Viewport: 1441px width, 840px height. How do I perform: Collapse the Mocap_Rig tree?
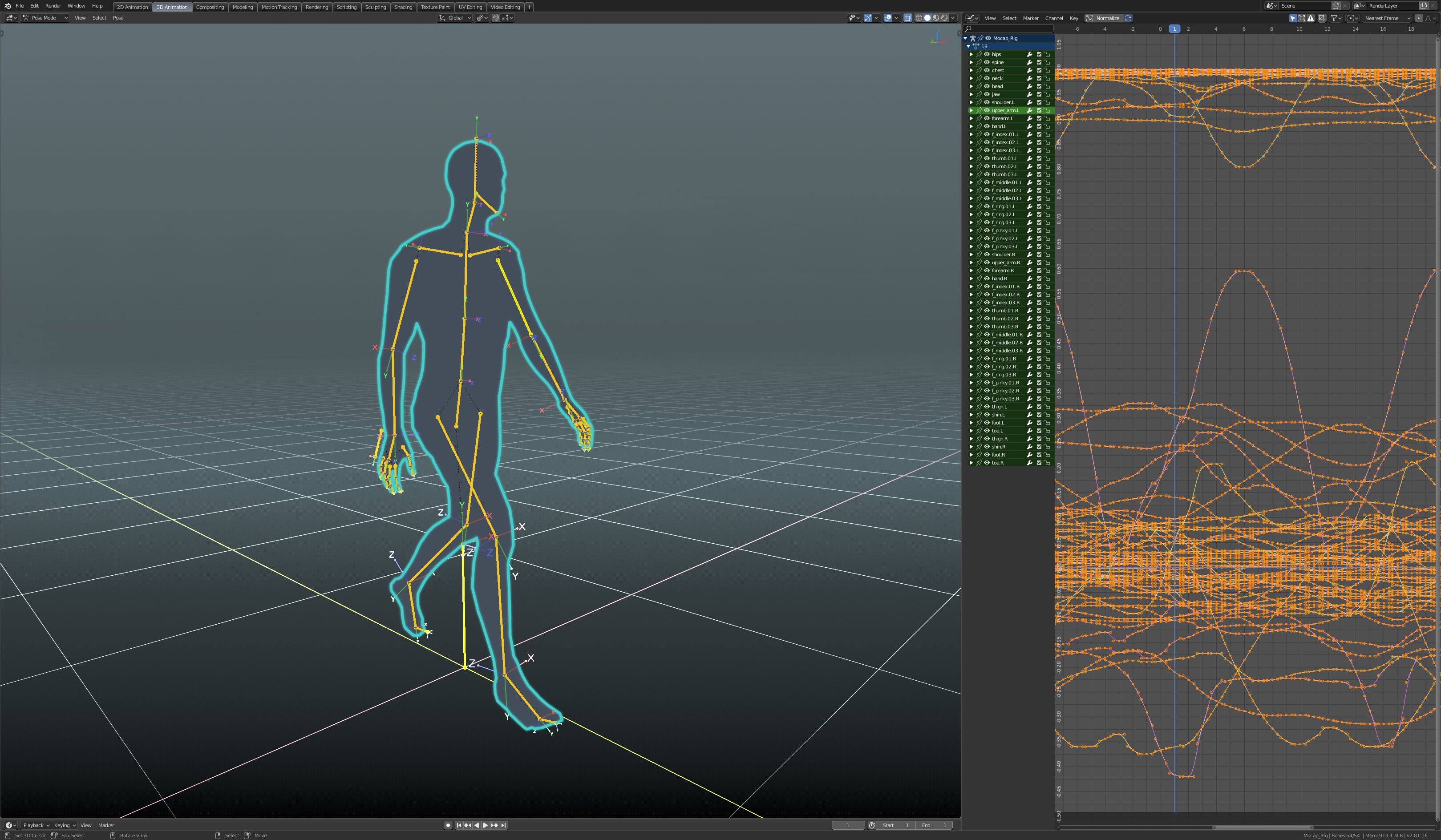pyautogui.click(x=965, y=38)
